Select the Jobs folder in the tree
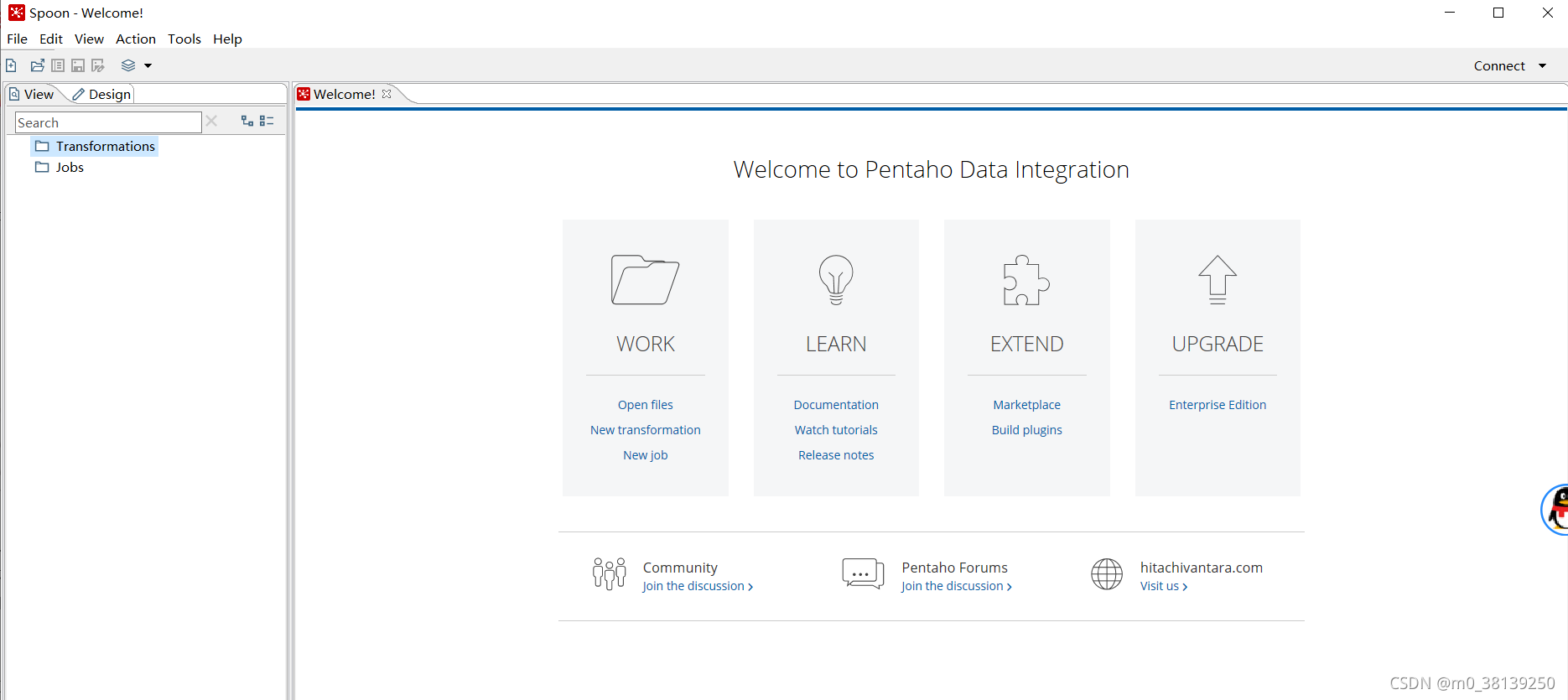The width and height of the screenshot is (1568, 700). [x=60, y=167]
